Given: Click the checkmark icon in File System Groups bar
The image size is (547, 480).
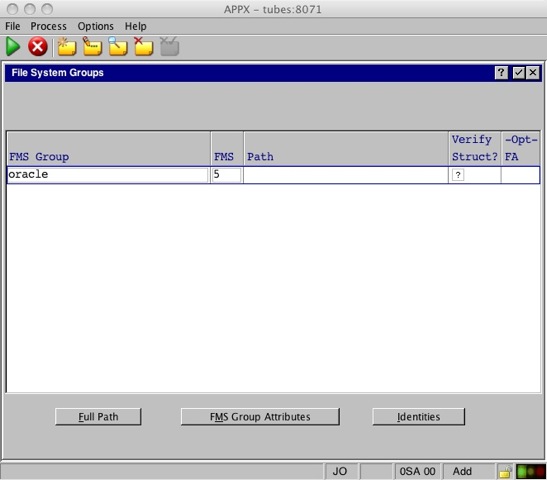Looking at the screenshot, I should tap(518, 73).
